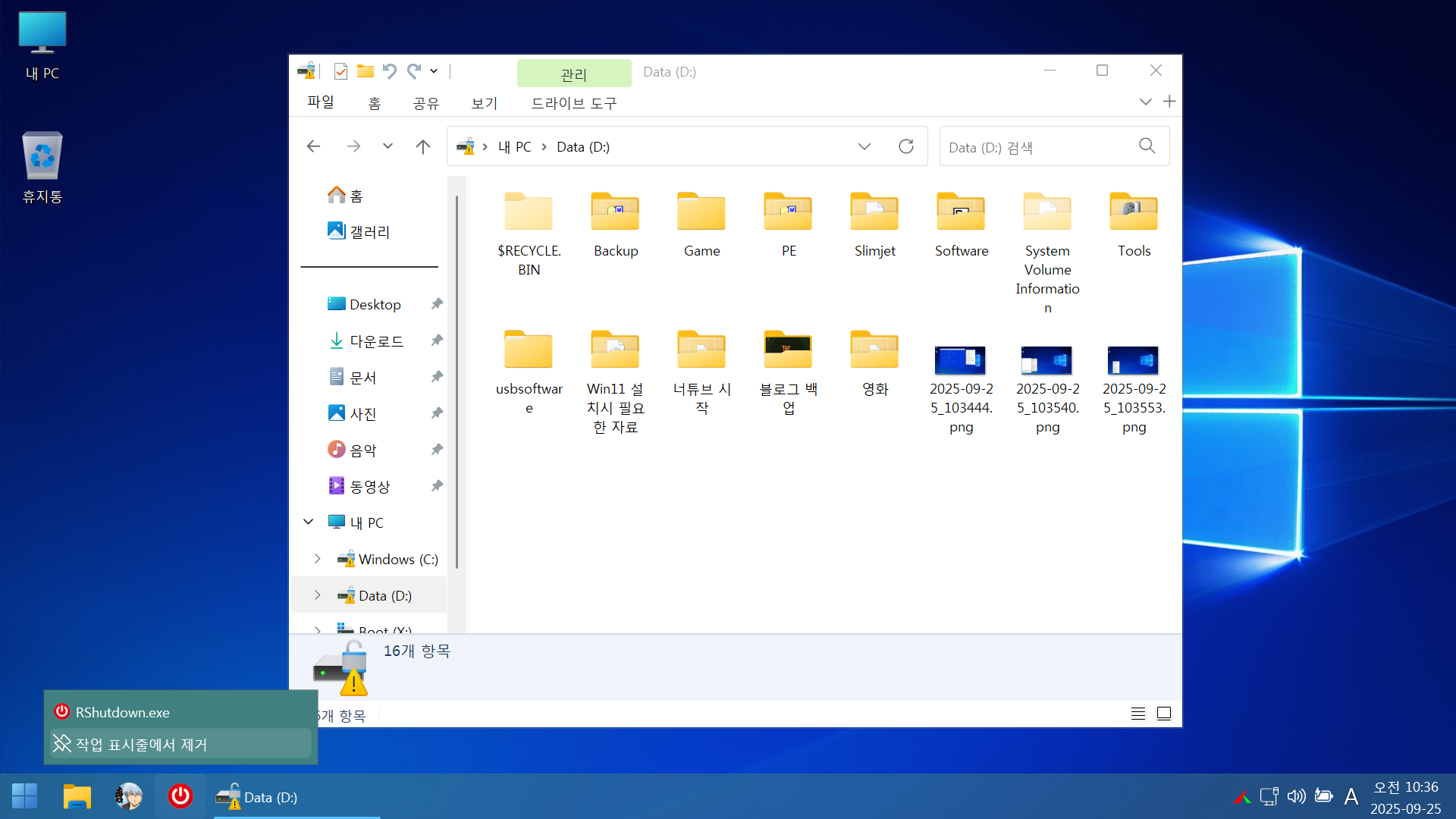Click the Properties checkmark icon in quick access toolbar
This screenshot has width=1456, height=819.
pos(340,71)
